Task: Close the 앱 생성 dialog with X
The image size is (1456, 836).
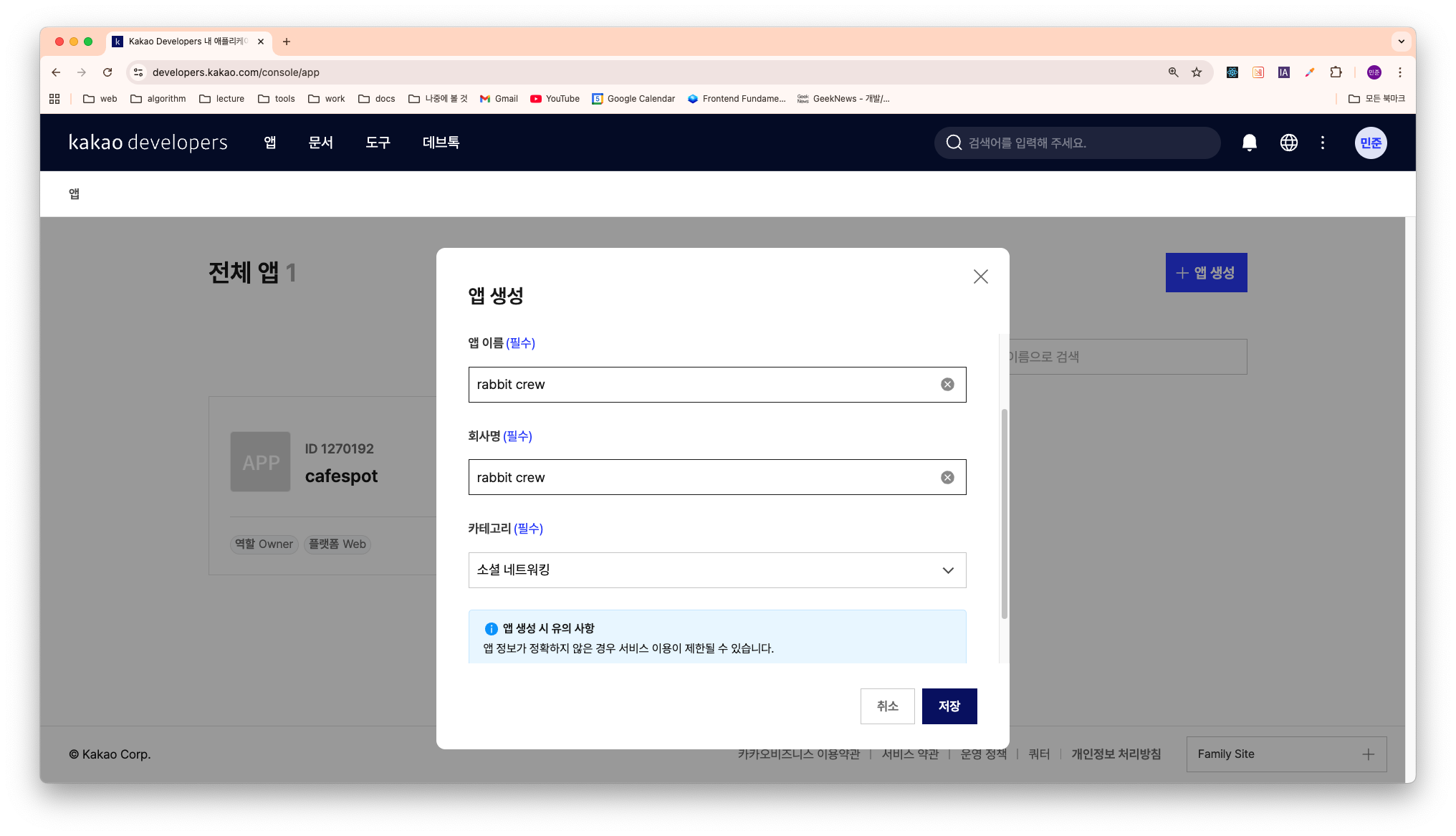Action: pos(980,277)
